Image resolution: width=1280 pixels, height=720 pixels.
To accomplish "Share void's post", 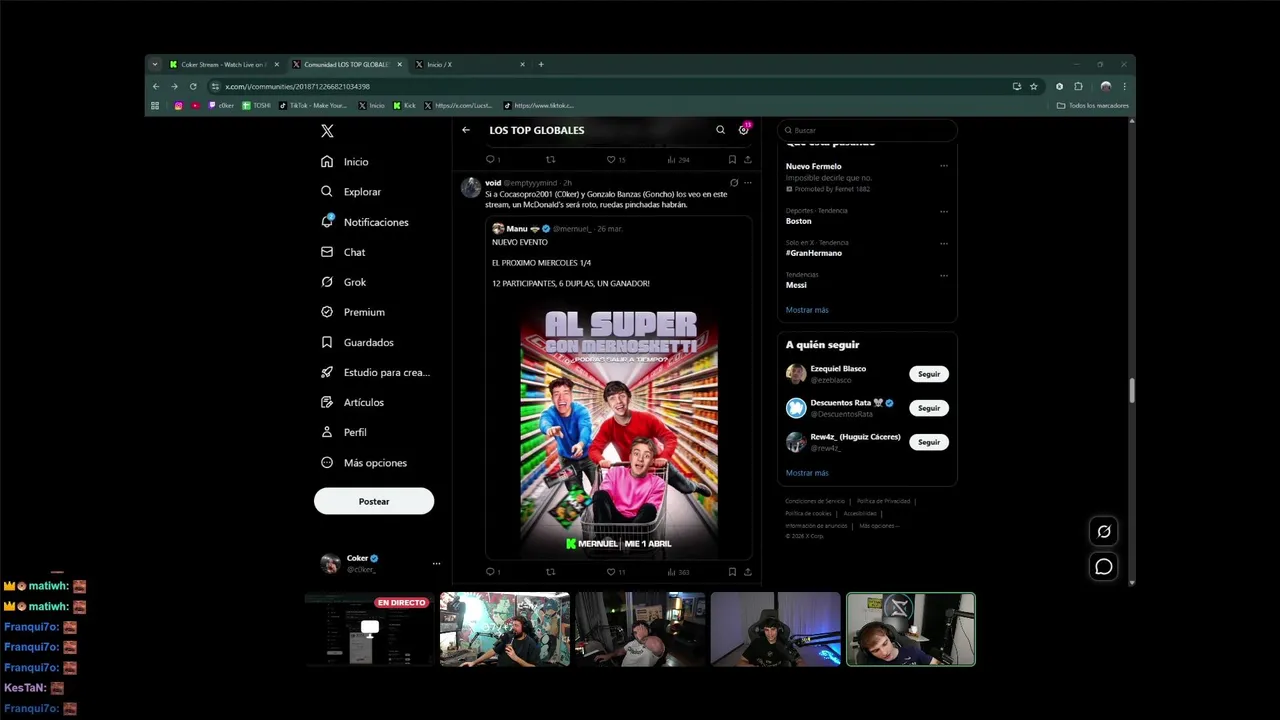I will (747, 572).
